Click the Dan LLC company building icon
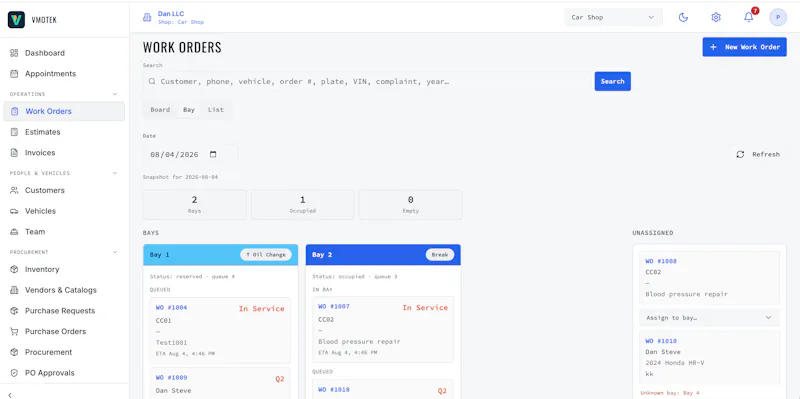The height and width of the screenshot is (399, 800). [147, 17]
